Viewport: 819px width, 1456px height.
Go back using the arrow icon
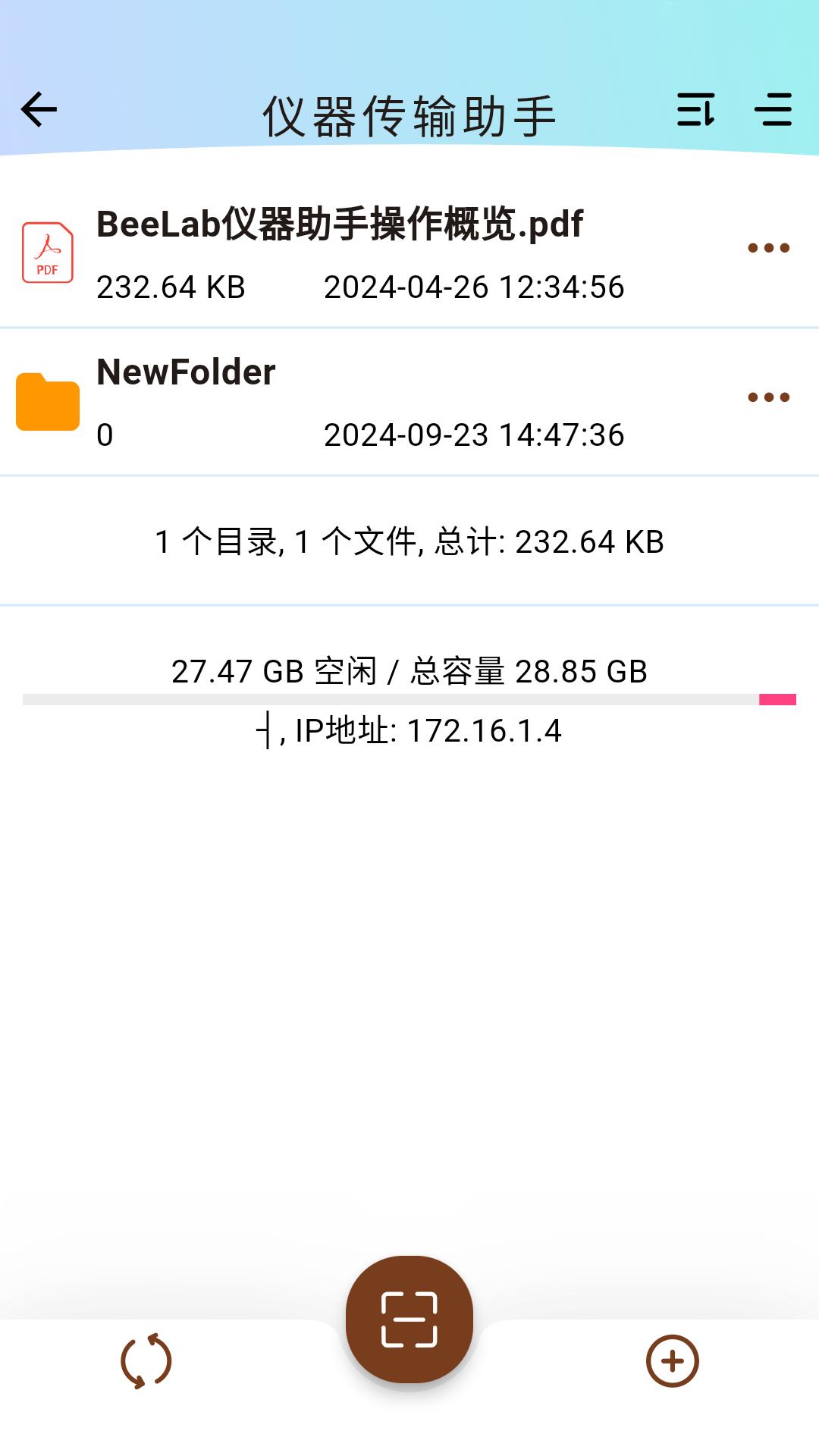39,110
